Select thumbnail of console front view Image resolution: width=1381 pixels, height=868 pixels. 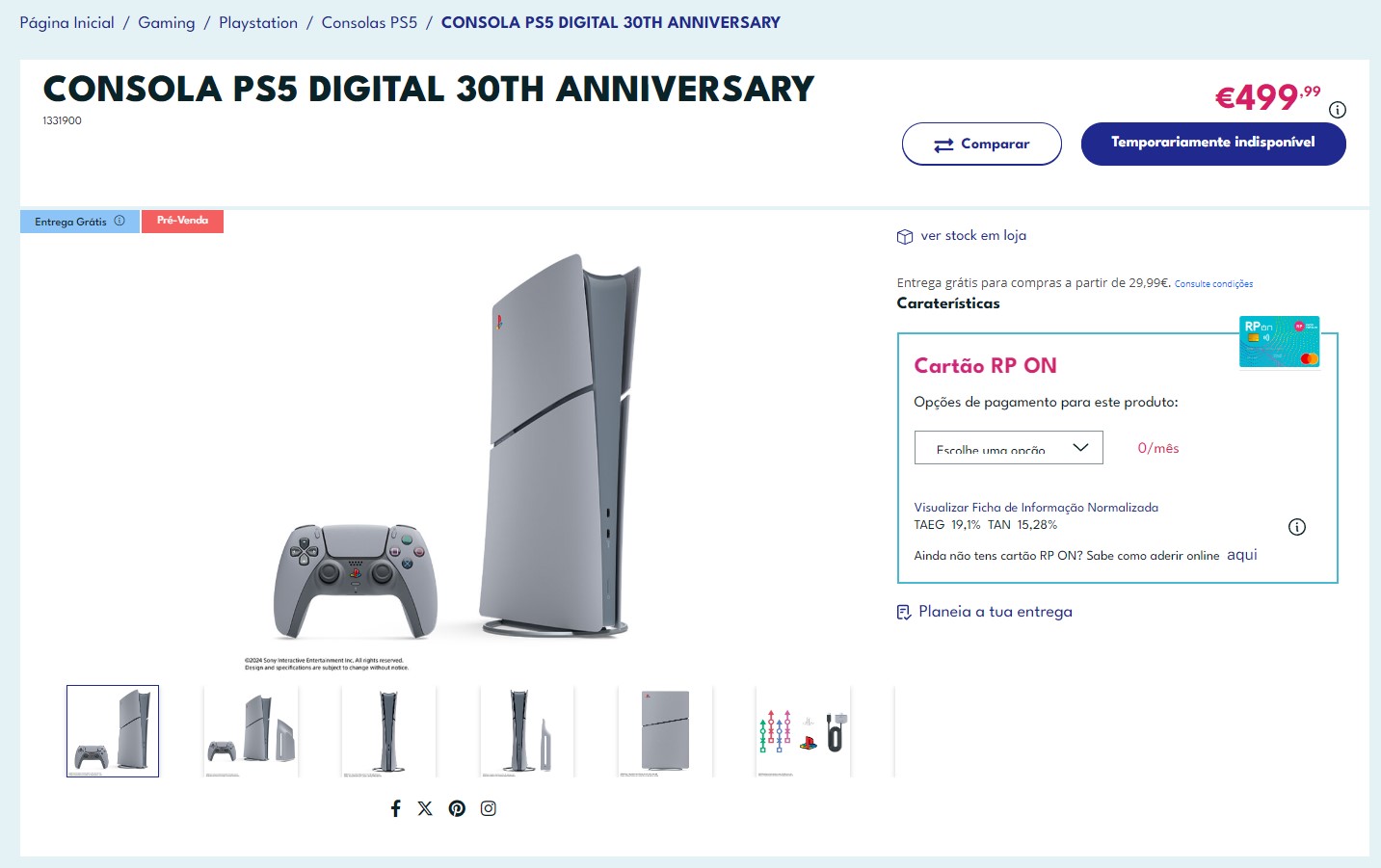[x=388, y=731]
